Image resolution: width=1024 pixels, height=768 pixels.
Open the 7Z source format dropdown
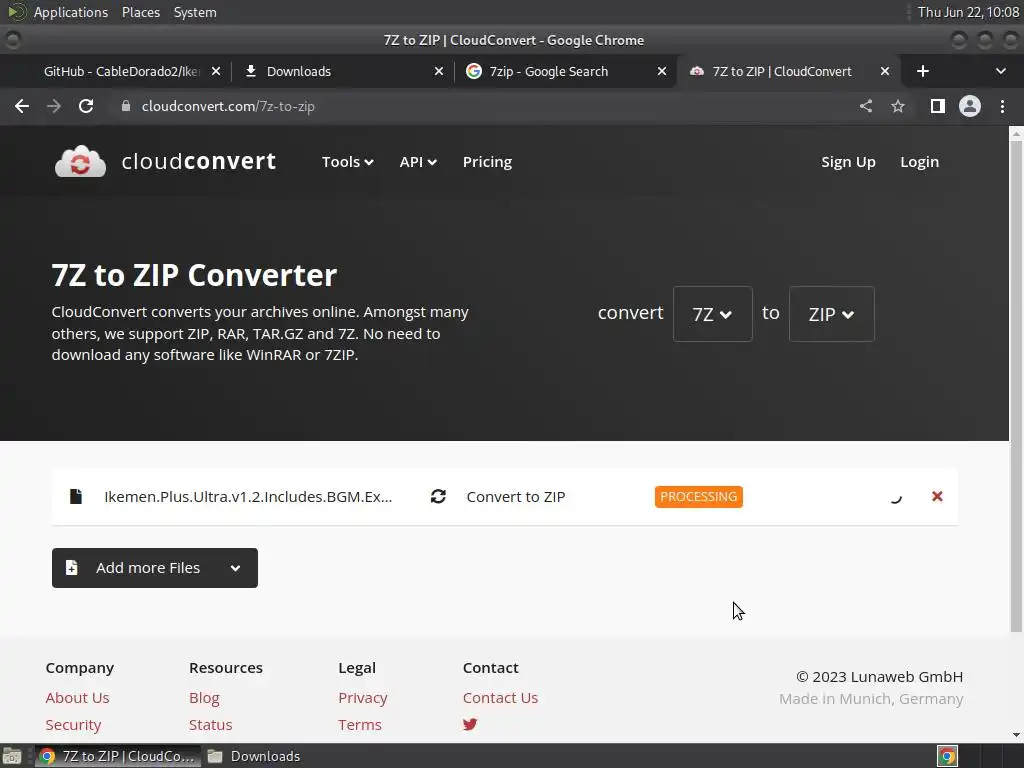click(712, 314)
